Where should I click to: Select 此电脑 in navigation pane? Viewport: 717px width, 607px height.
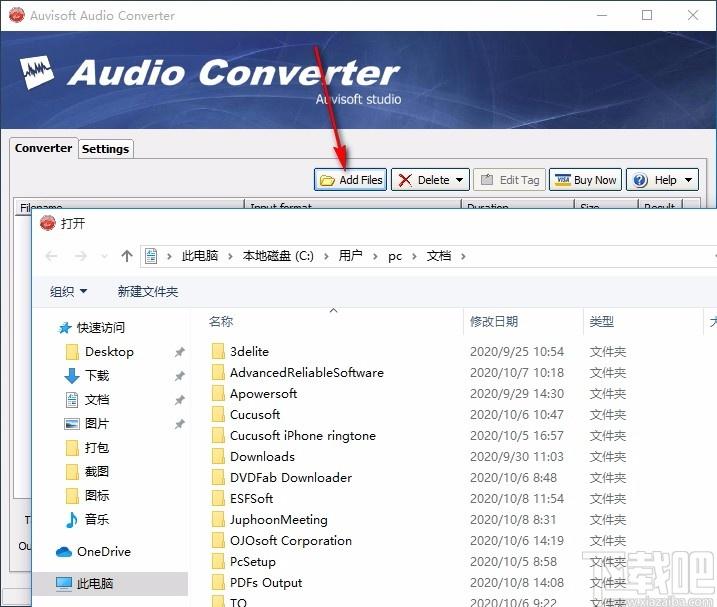click(110, 584)
